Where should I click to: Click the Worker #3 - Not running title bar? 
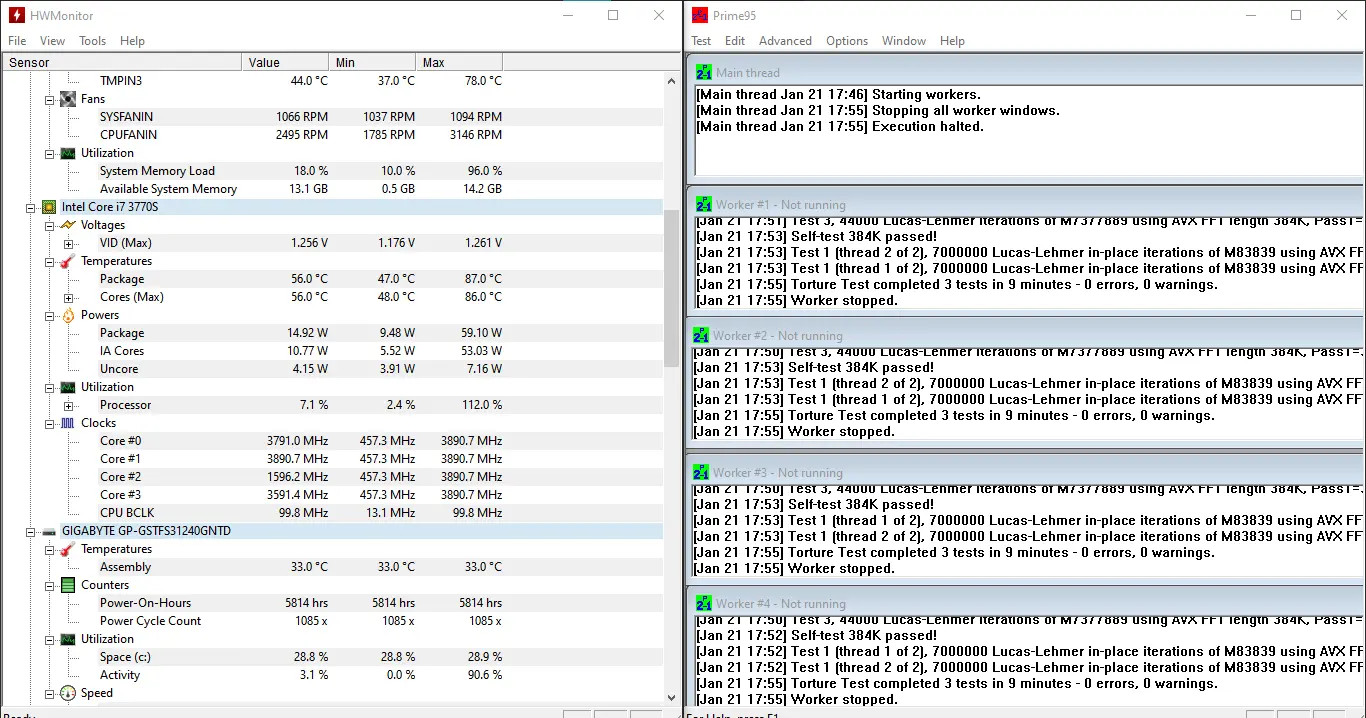1024,472
